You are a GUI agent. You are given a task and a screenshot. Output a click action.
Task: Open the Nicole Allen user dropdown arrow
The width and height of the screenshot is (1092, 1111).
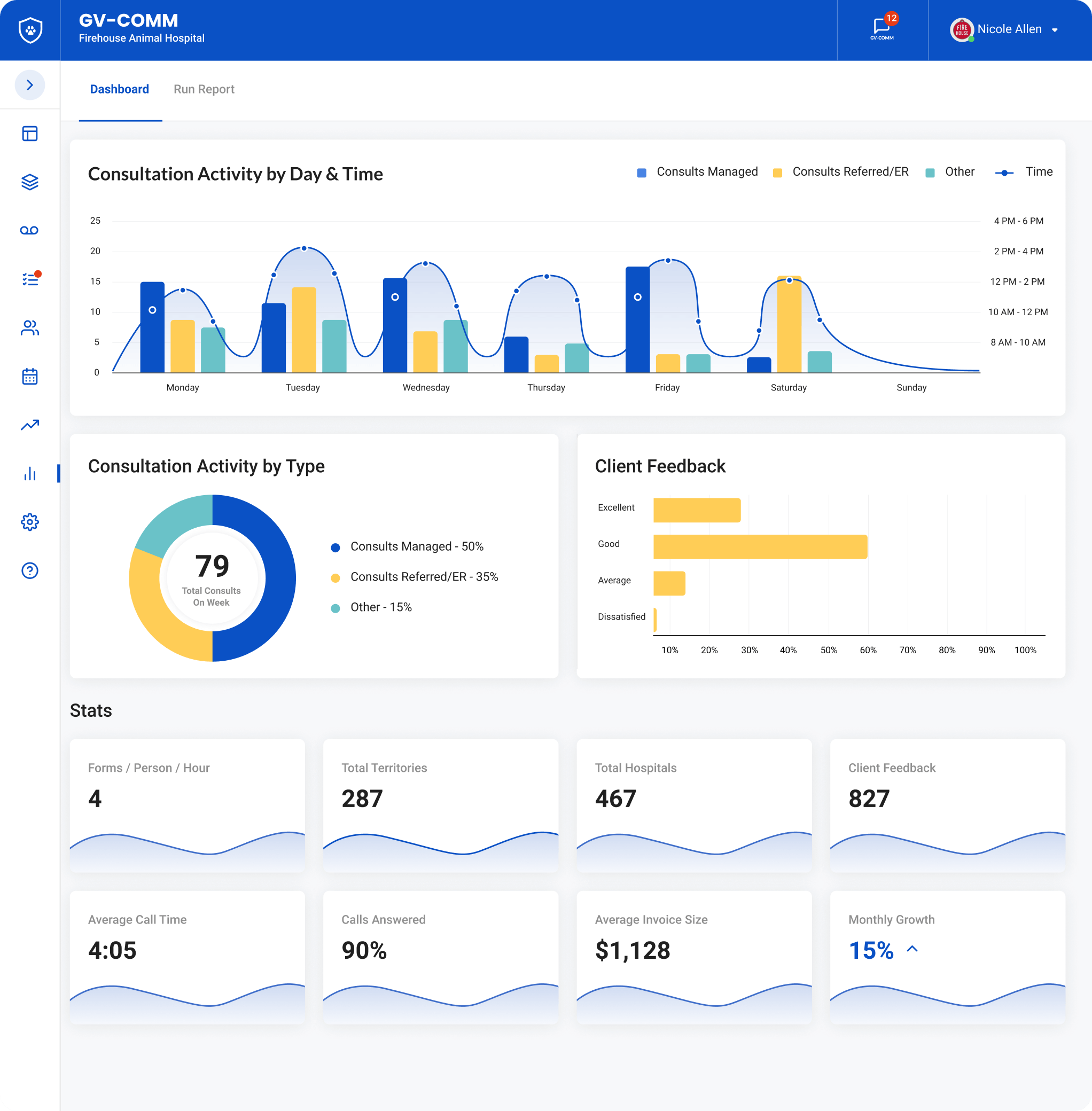1055,30
